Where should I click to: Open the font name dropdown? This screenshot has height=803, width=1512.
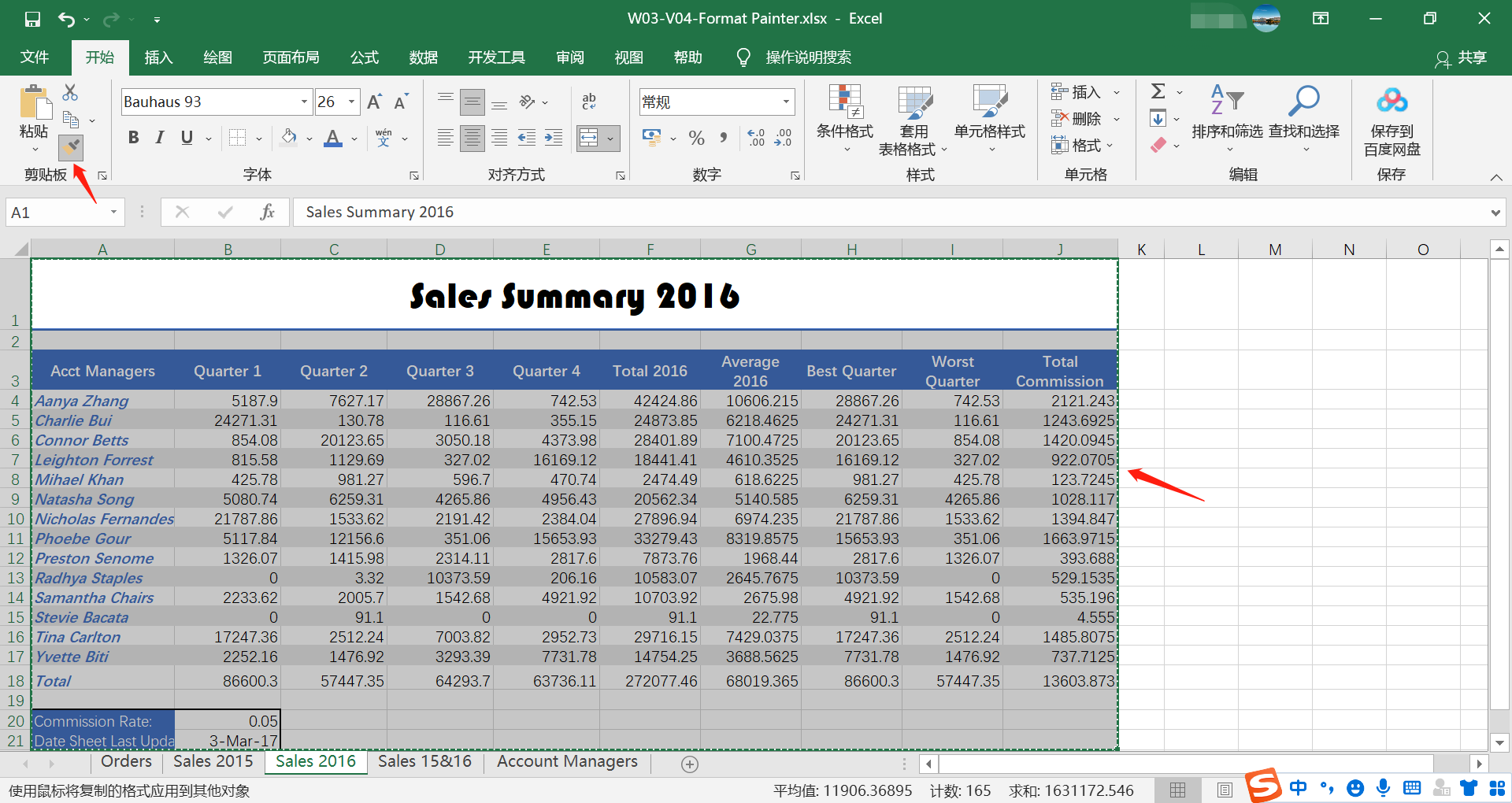click(x=304, y=102)
